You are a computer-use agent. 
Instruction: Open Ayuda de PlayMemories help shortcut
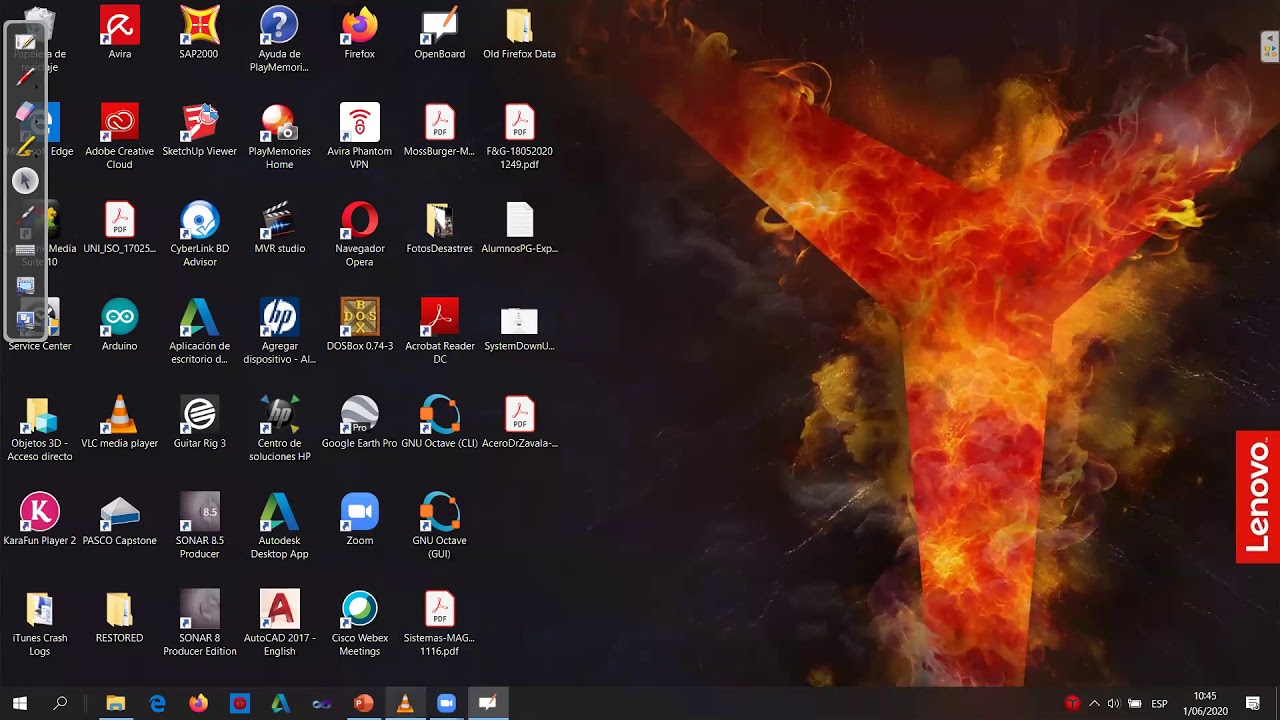point(279,40)
